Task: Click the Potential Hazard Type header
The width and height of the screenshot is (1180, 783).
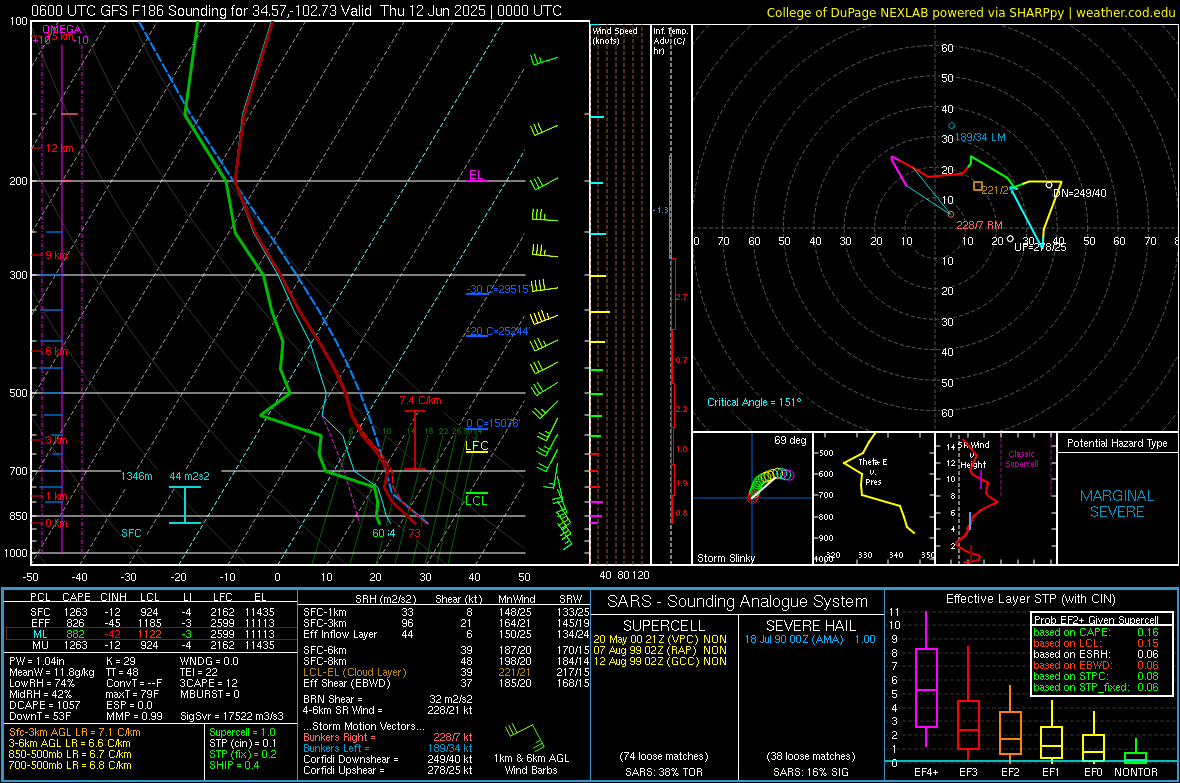Action: point(1118,443)
